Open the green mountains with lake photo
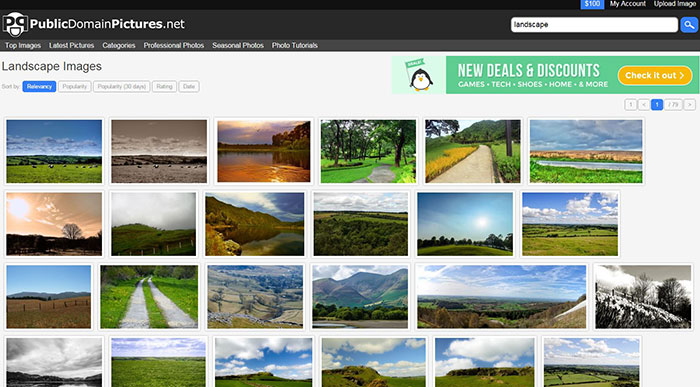The width and height of the screenshot is (700, 387). coord(360,297)
